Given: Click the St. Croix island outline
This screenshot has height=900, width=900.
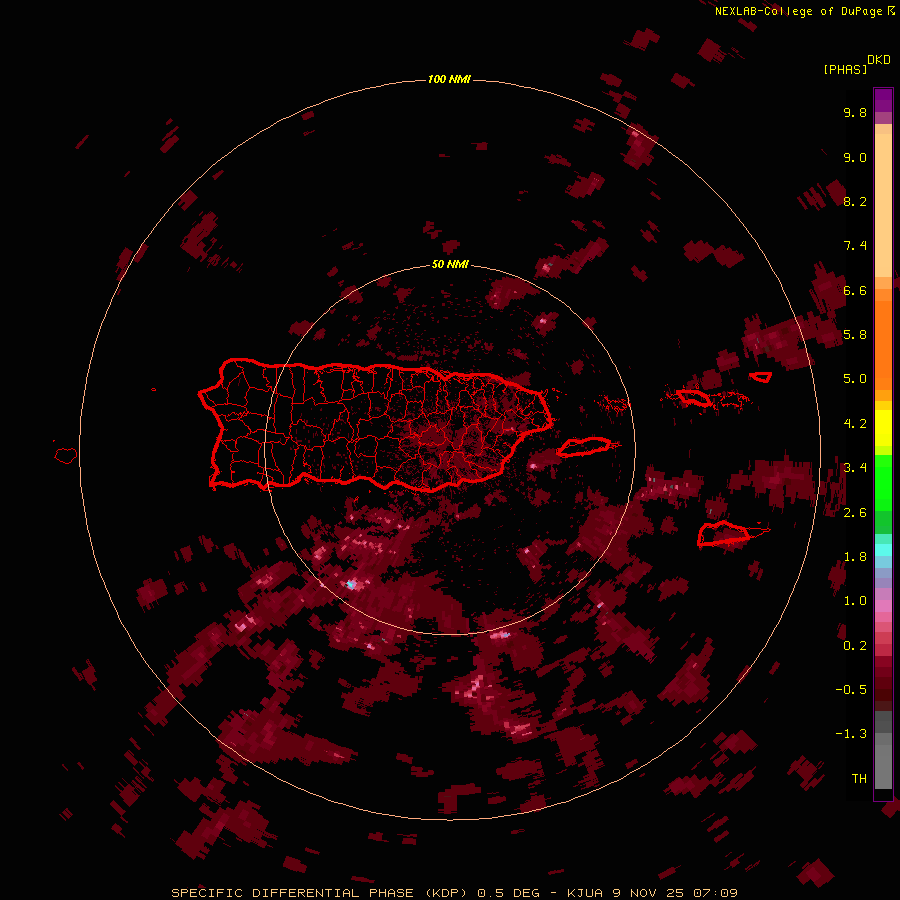Looking at the screenshot, I should 723,533.
